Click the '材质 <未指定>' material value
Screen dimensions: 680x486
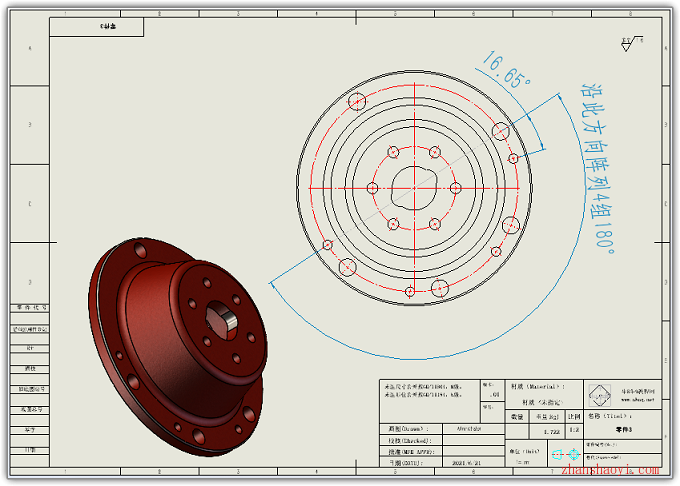(x=542, y=402)
